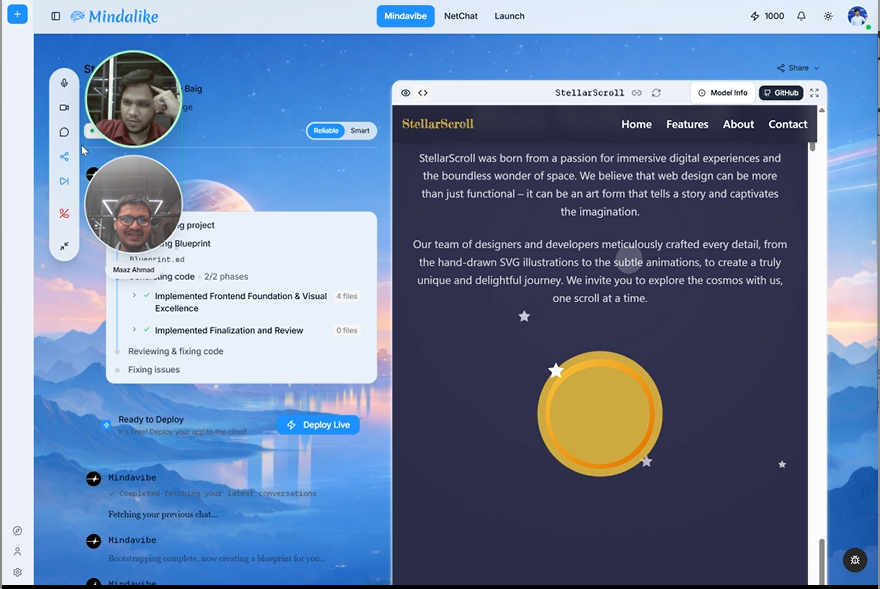Click the StellarScroll project title
880x589 pixels.
click(589, 93)
